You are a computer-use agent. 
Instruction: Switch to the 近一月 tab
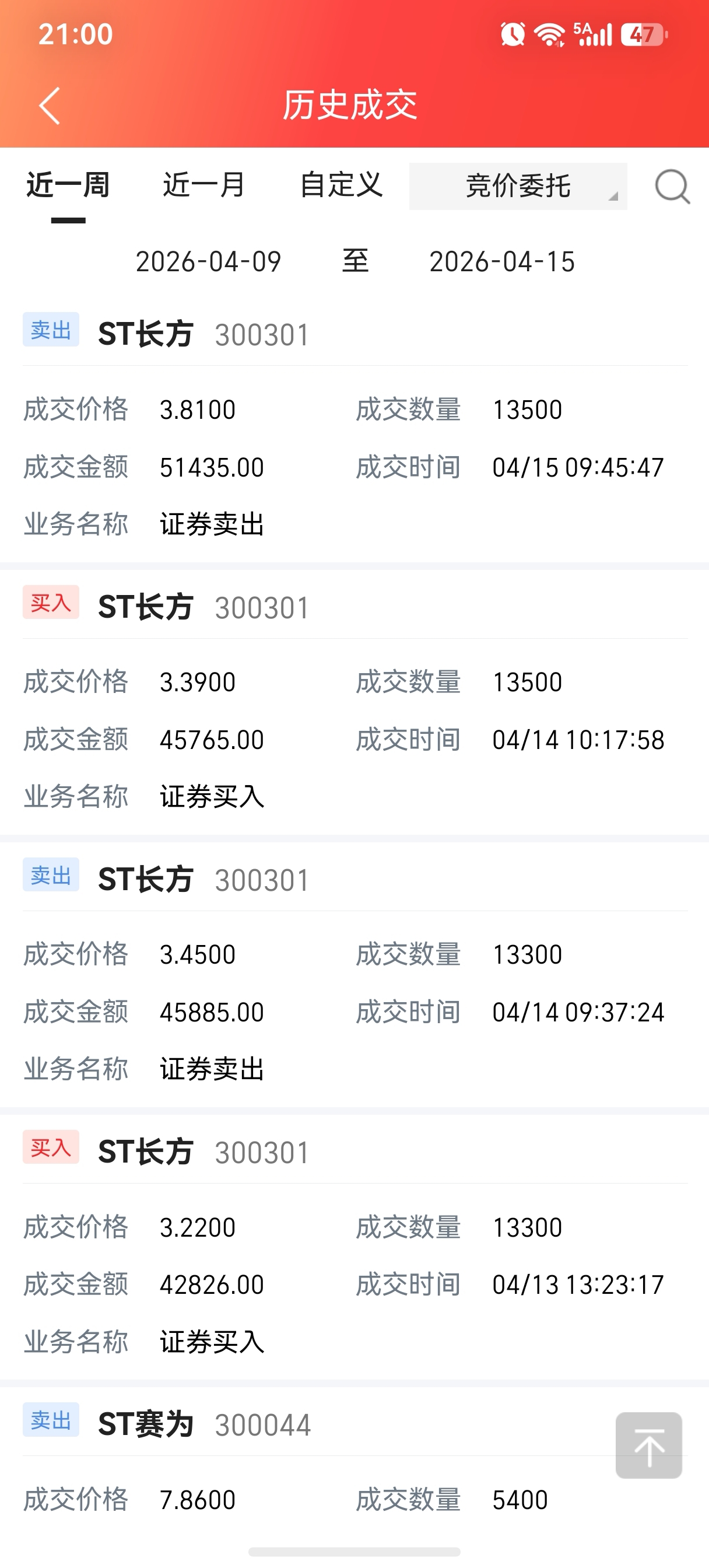[x=205, y=185]
